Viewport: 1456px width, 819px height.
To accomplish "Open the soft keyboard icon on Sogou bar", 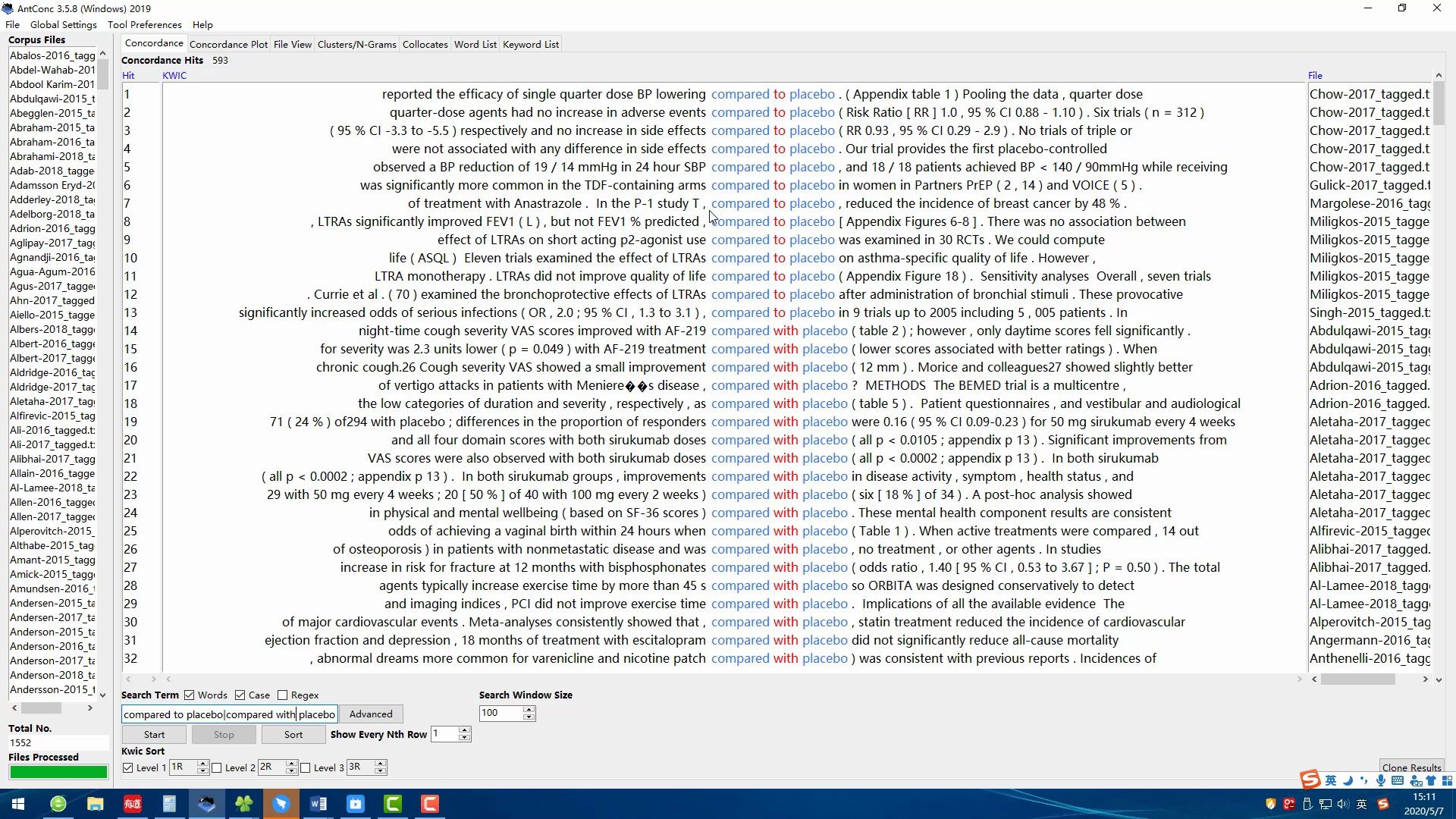I will coord(1397,780).
